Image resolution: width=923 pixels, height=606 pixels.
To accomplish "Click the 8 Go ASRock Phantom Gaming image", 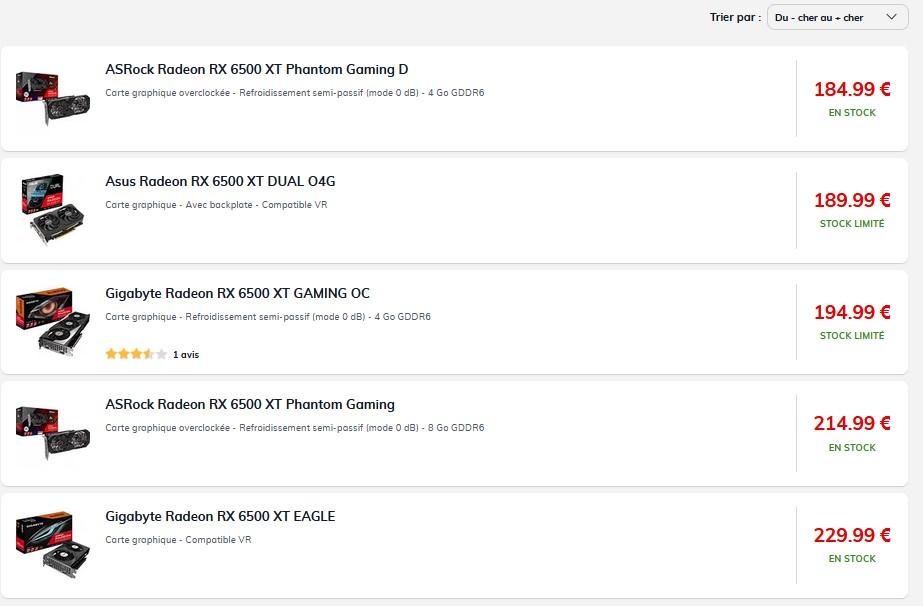I will coord(52,432).
